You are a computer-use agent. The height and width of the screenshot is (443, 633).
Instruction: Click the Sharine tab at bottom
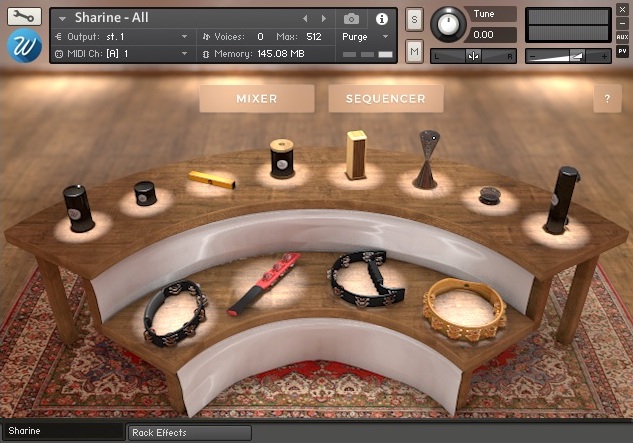click(63, 431)
